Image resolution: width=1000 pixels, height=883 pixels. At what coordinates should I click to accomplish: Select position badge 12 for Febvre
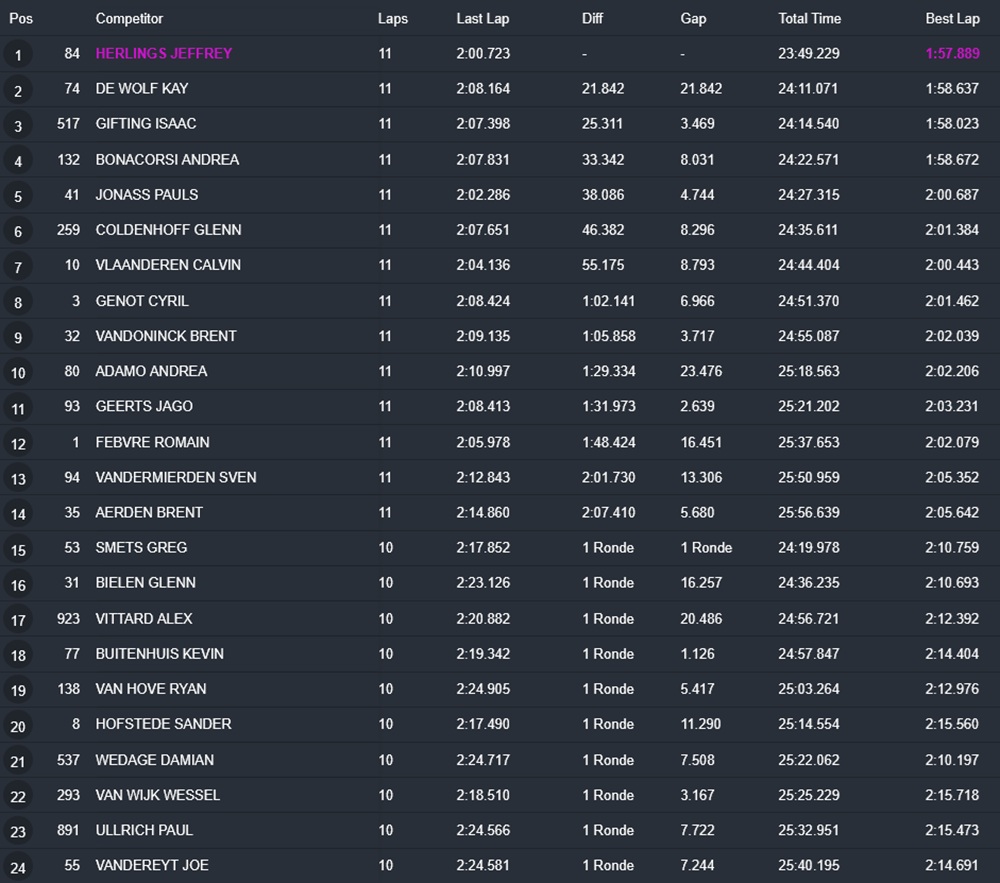tap(18, 443)
